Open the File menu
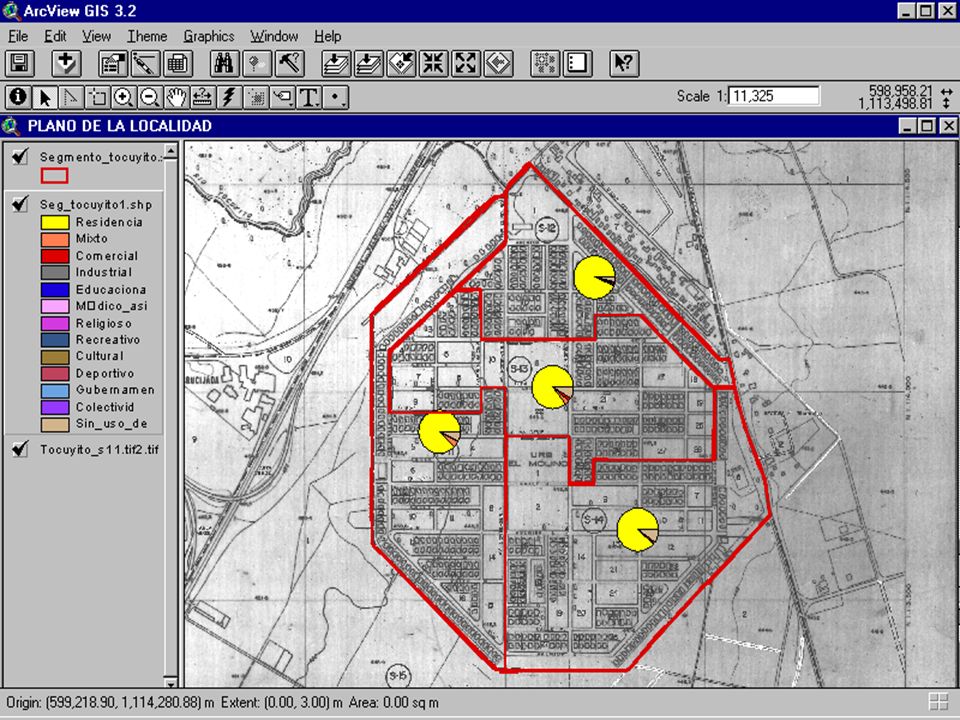This screenshot has height=720, width=960. click(x=18, y=36)
